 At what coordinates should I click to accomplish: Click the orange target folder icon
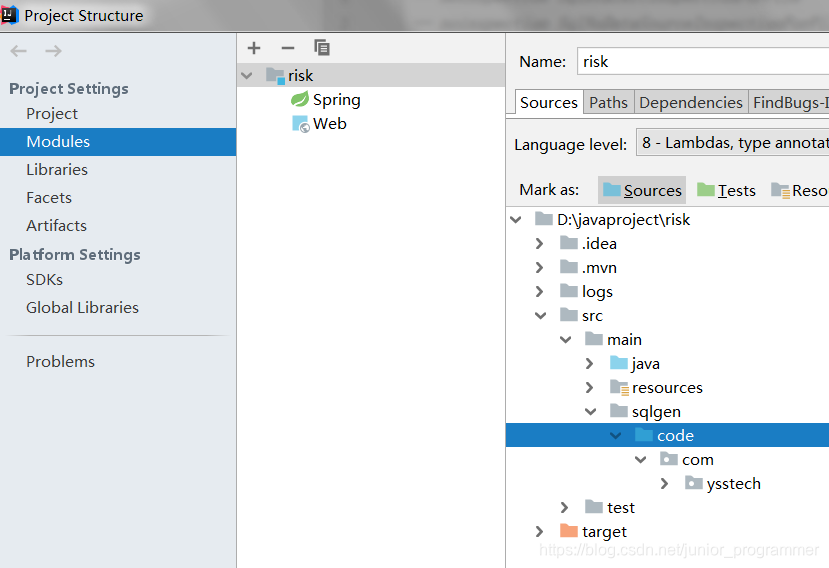click(568, 530)
